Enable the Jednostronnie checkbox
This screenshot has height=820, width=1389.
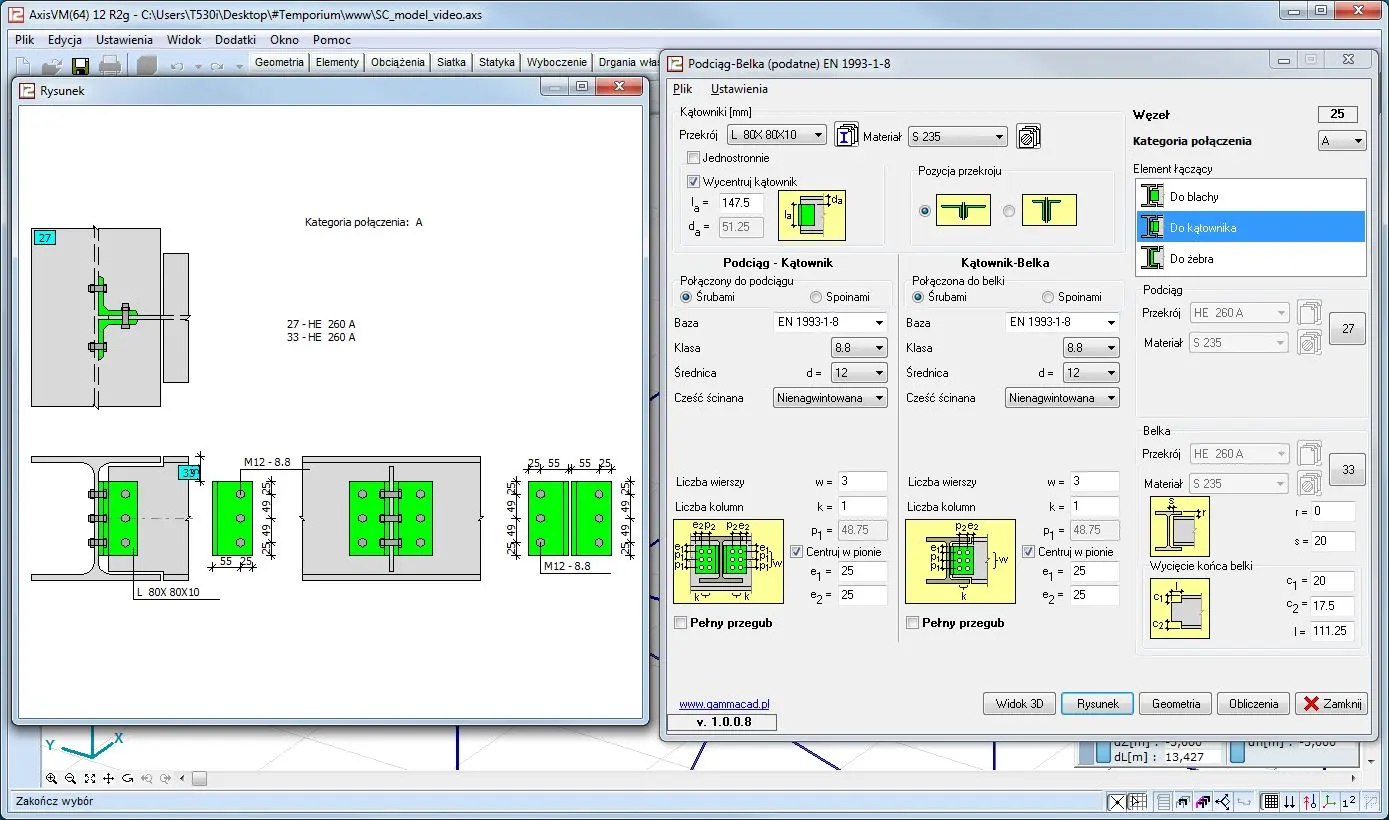point(694,158)
